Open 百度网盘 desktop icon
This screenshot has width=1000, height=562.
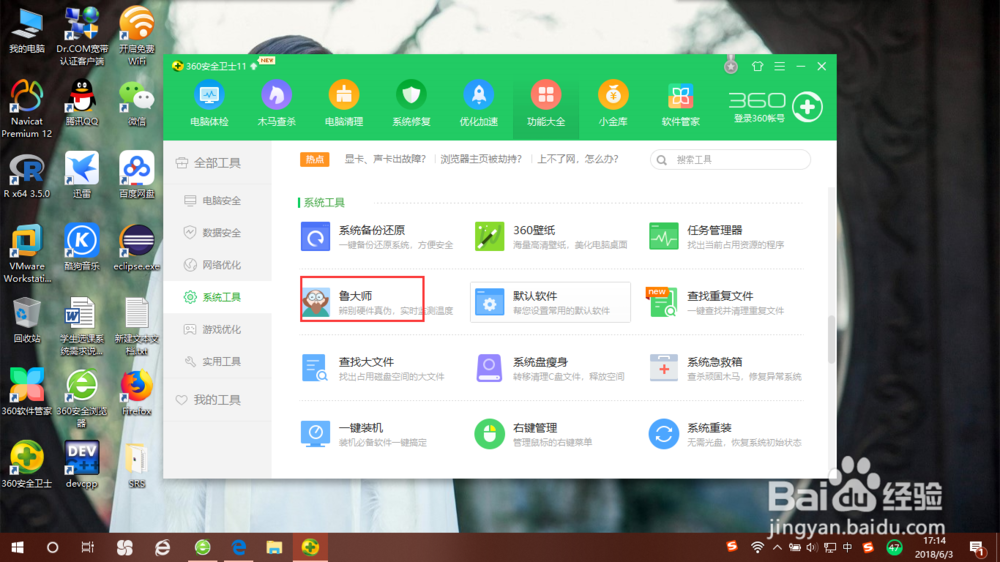136,175
